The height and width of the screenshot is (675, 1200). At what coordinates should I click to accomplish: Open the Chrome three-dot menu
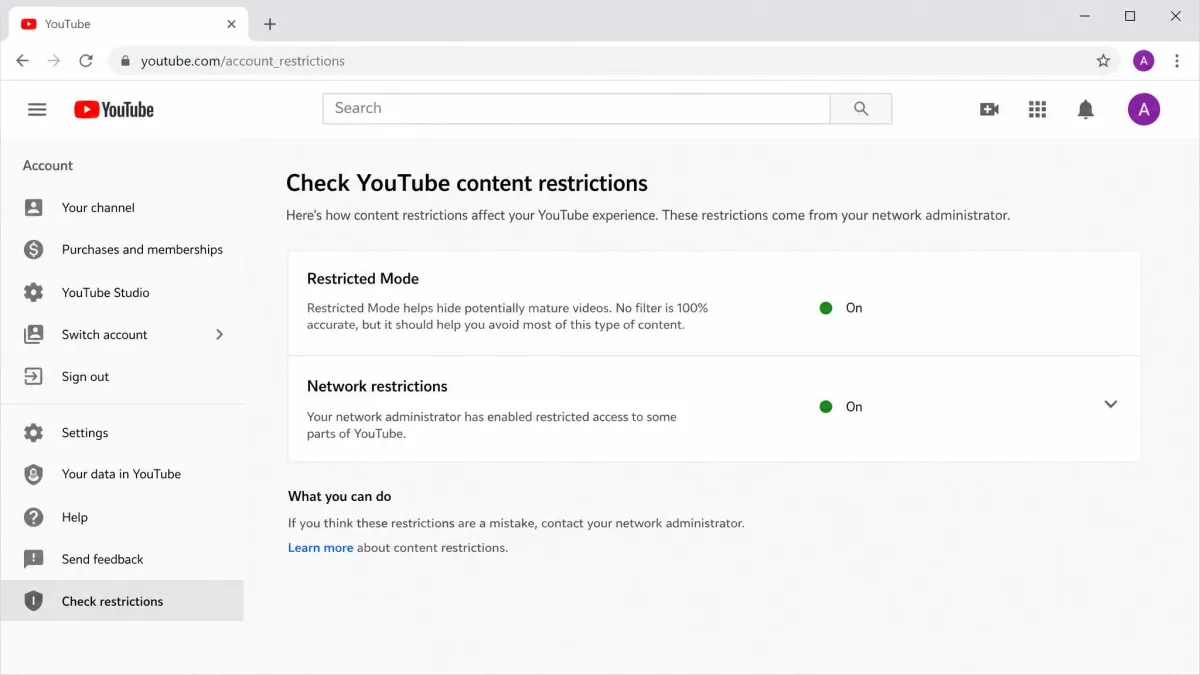1178,61
